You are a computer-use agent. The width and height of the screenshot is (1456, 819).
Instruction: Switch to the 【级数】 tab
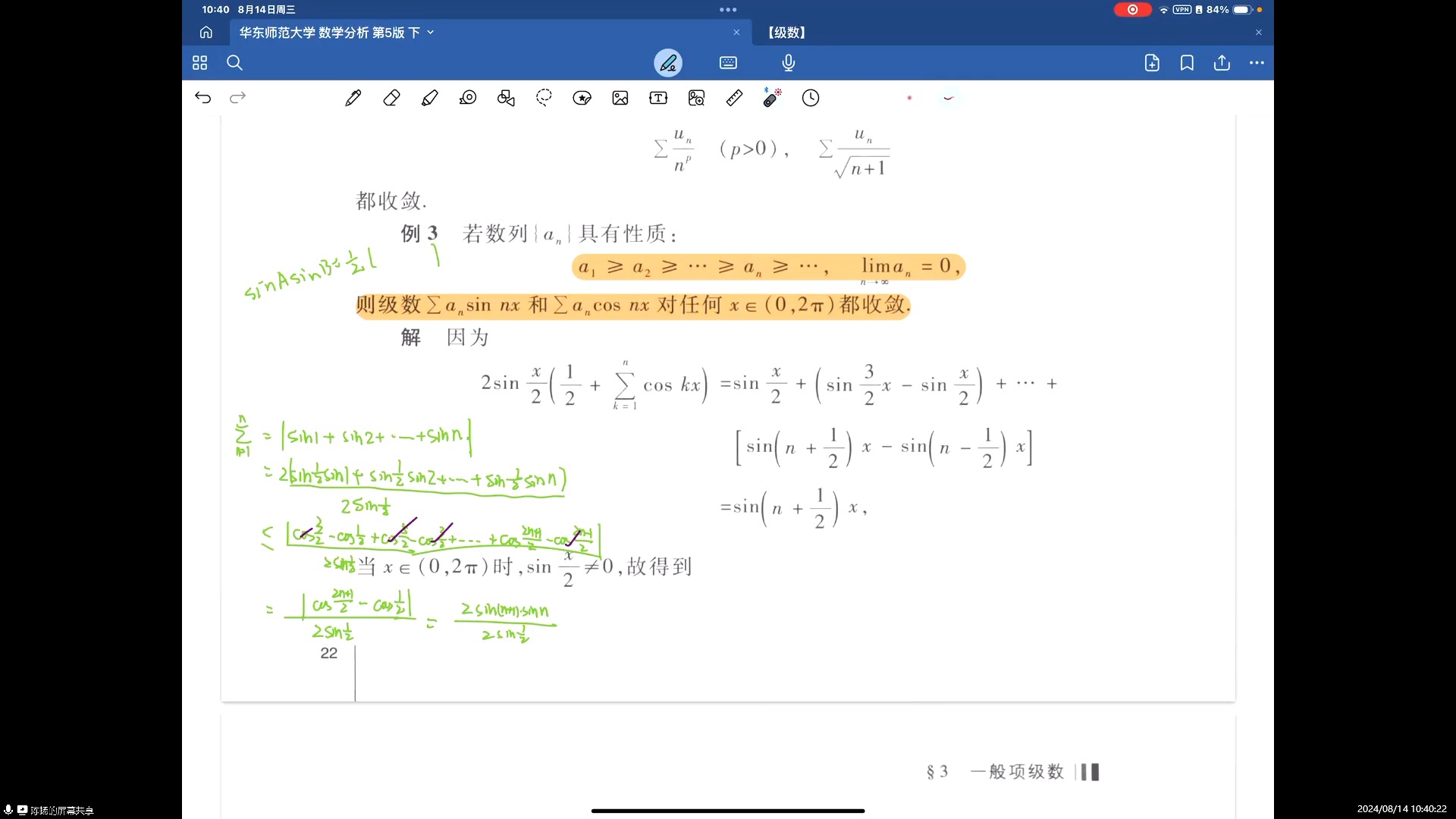[x=786, y=33]
